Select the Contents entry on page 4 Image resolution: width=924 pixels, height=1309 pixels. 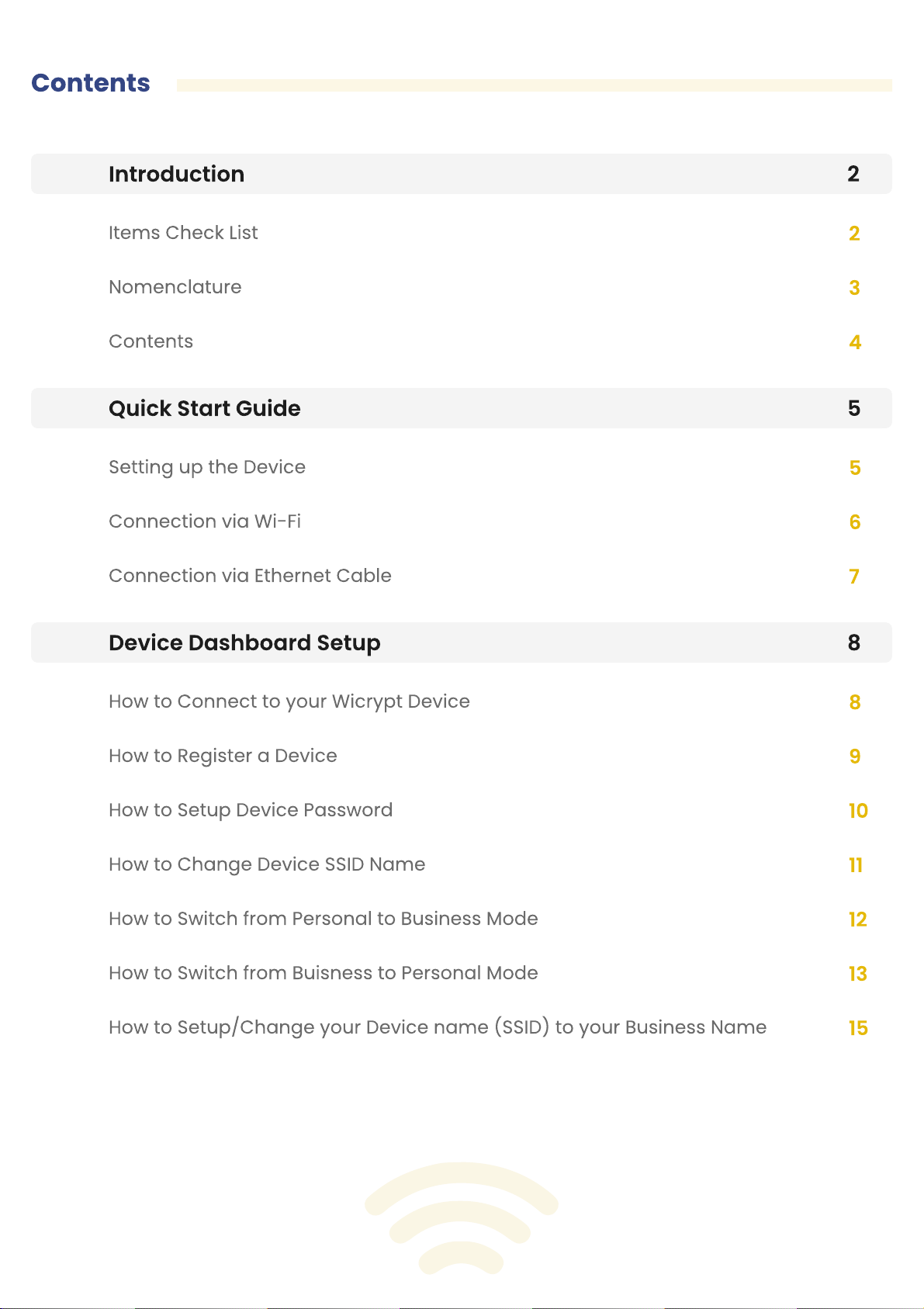(x=151, y=341)
